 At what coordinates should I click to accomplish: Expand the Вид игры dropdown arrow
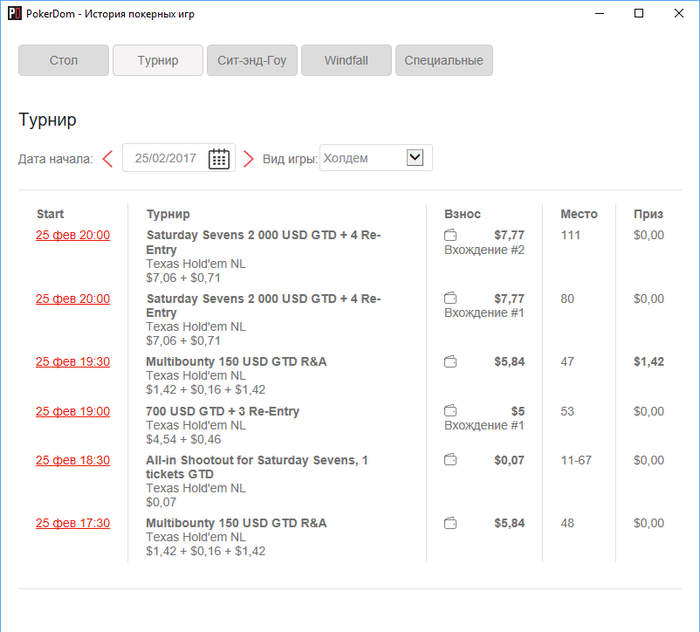coord(415,157)
